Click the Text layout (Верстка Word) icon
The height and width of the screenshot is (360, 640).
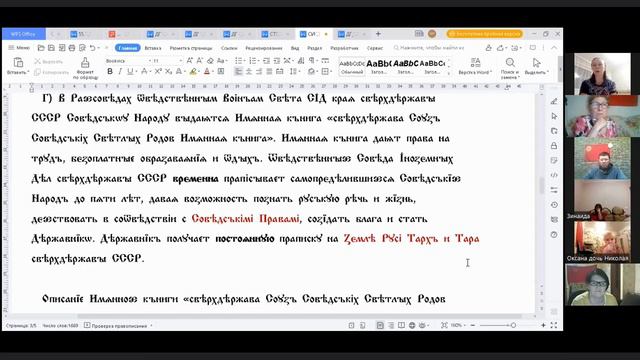point(475,62)
